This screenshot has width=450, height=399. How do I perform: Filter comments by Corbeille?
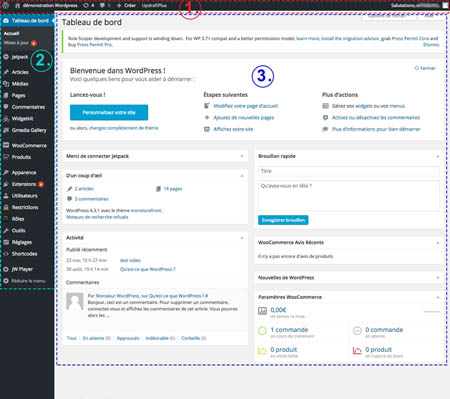click(194, 338)
